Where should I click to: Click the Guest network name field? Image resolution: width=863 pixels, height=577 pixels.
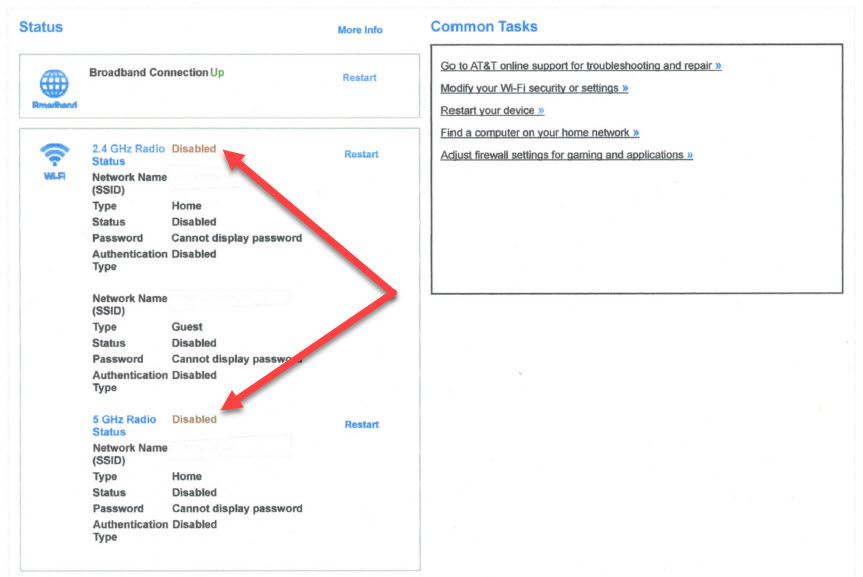pos(230,298)
